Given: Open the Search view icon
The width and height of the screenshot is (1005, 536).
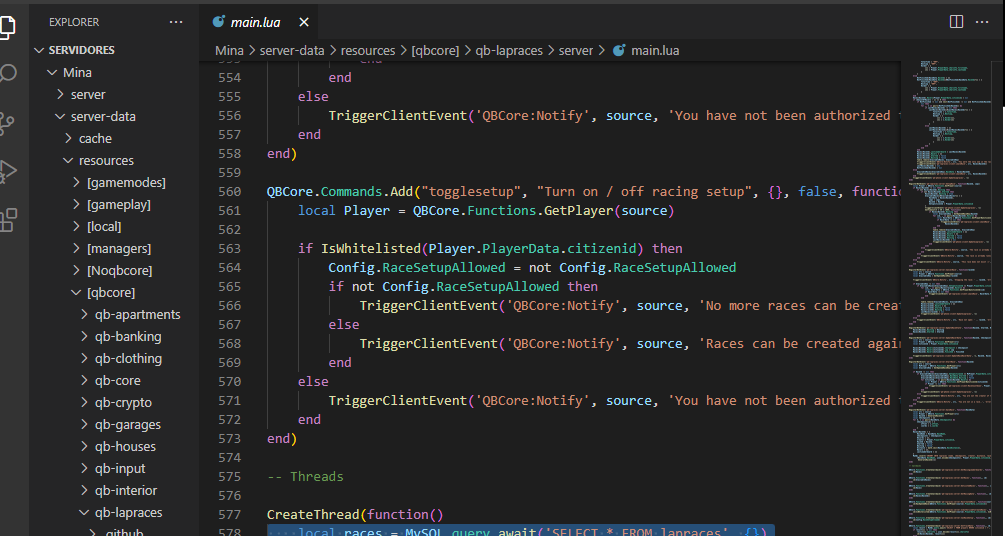Looking at the screenshot, I should (7, 73).
